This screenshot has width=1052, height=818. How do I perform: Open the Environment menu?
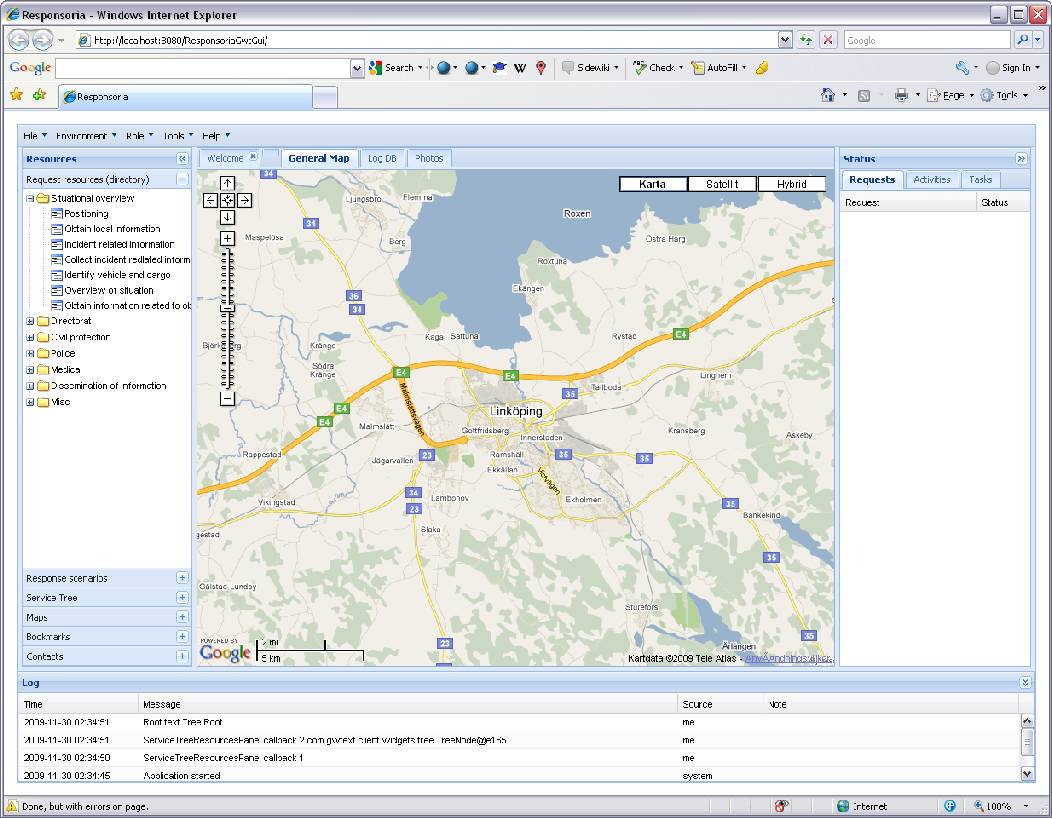86,136
